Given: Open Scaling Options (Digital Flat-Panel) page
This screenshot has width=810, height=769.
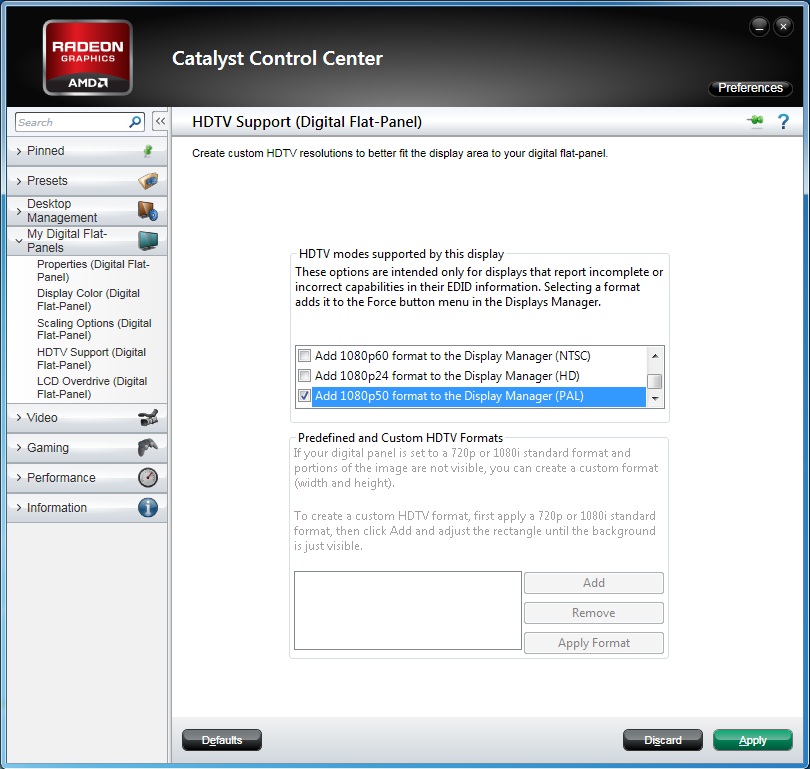Looking at the screenshot, I should 94,329.
